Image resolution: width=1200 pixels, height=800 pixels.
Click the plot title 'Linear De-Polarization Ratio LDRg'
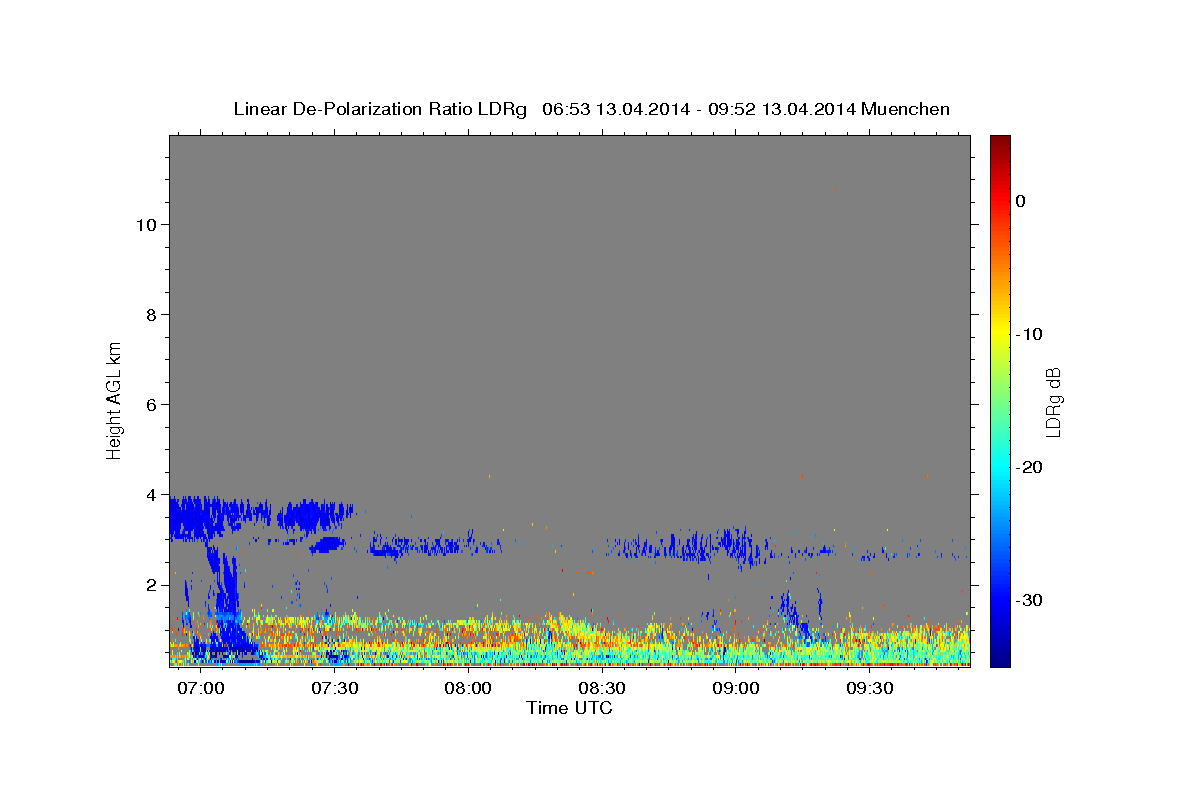(380, 109)
